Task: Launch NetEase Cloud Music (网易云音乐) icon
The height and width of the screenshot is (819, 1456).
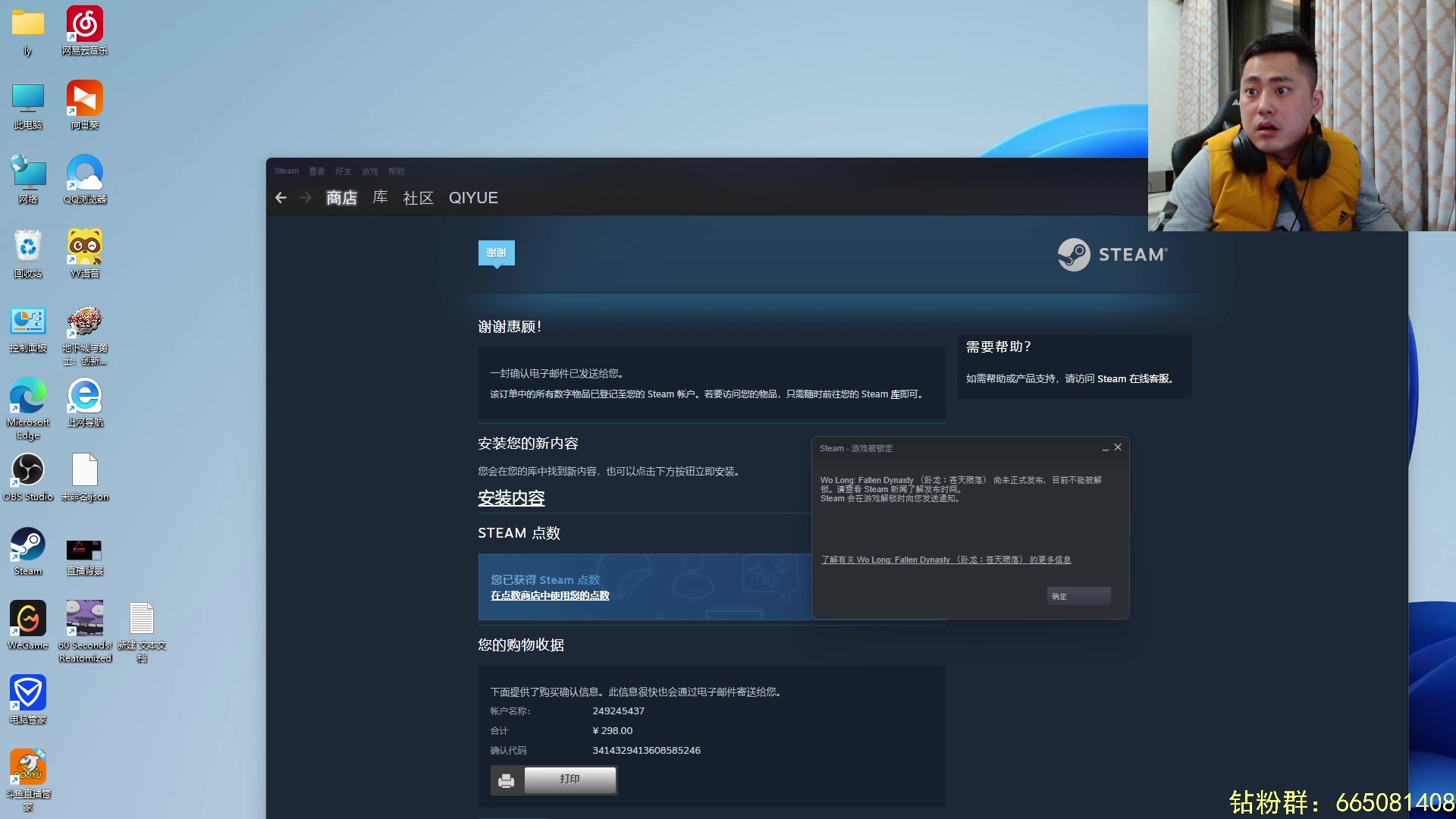Action: pos(85,31)
